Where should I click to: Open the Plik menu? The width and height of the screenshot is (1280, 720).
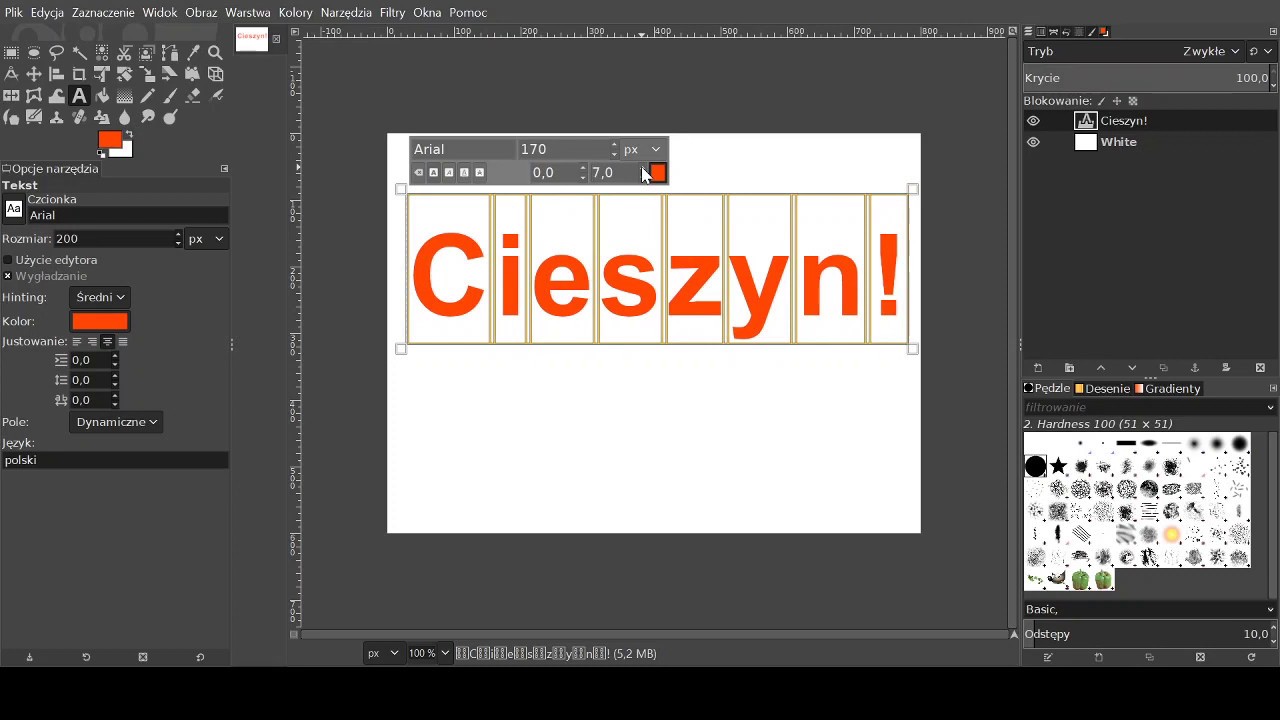pos(13,13)
